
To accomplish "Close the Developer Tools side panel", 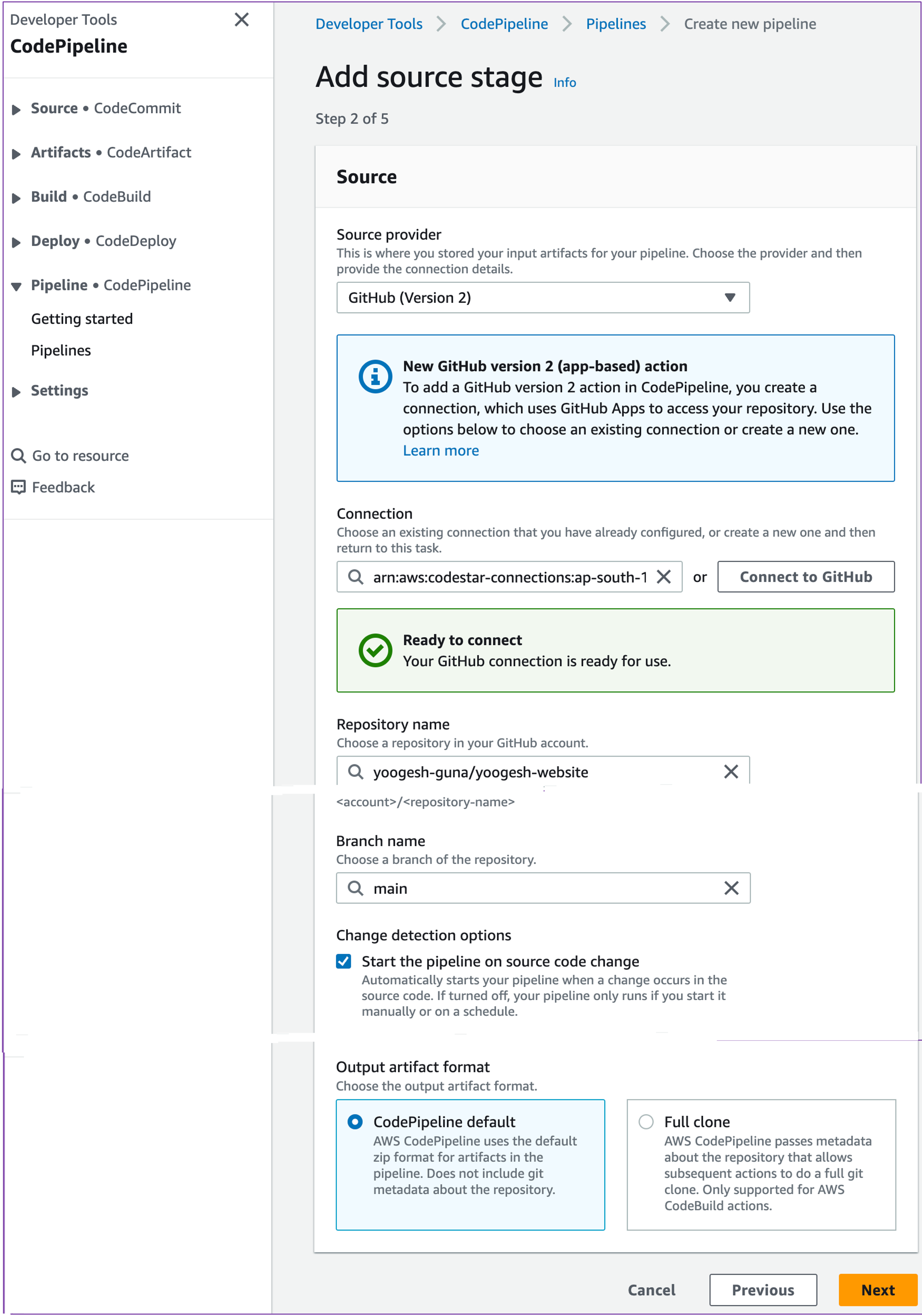I will click(242, 20).
